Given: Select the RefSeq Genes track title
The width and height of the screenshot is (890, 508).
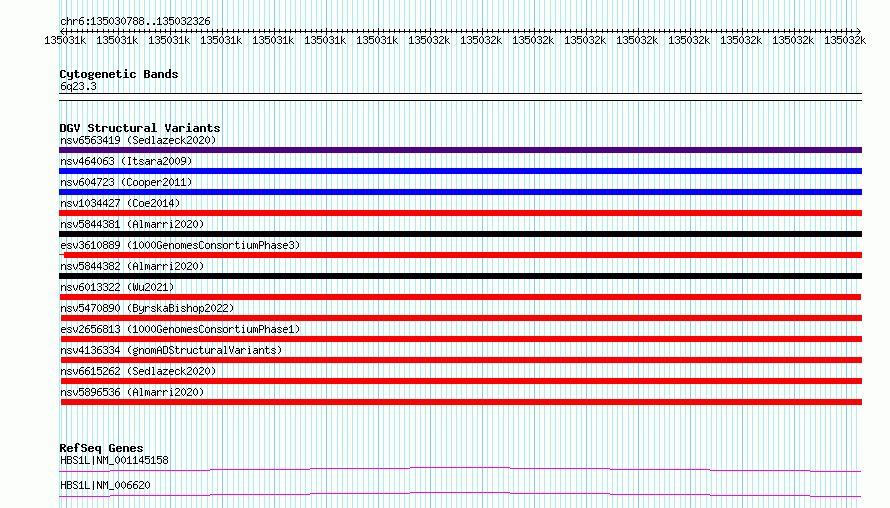Looking at the screenshot, I should (101, 448).
